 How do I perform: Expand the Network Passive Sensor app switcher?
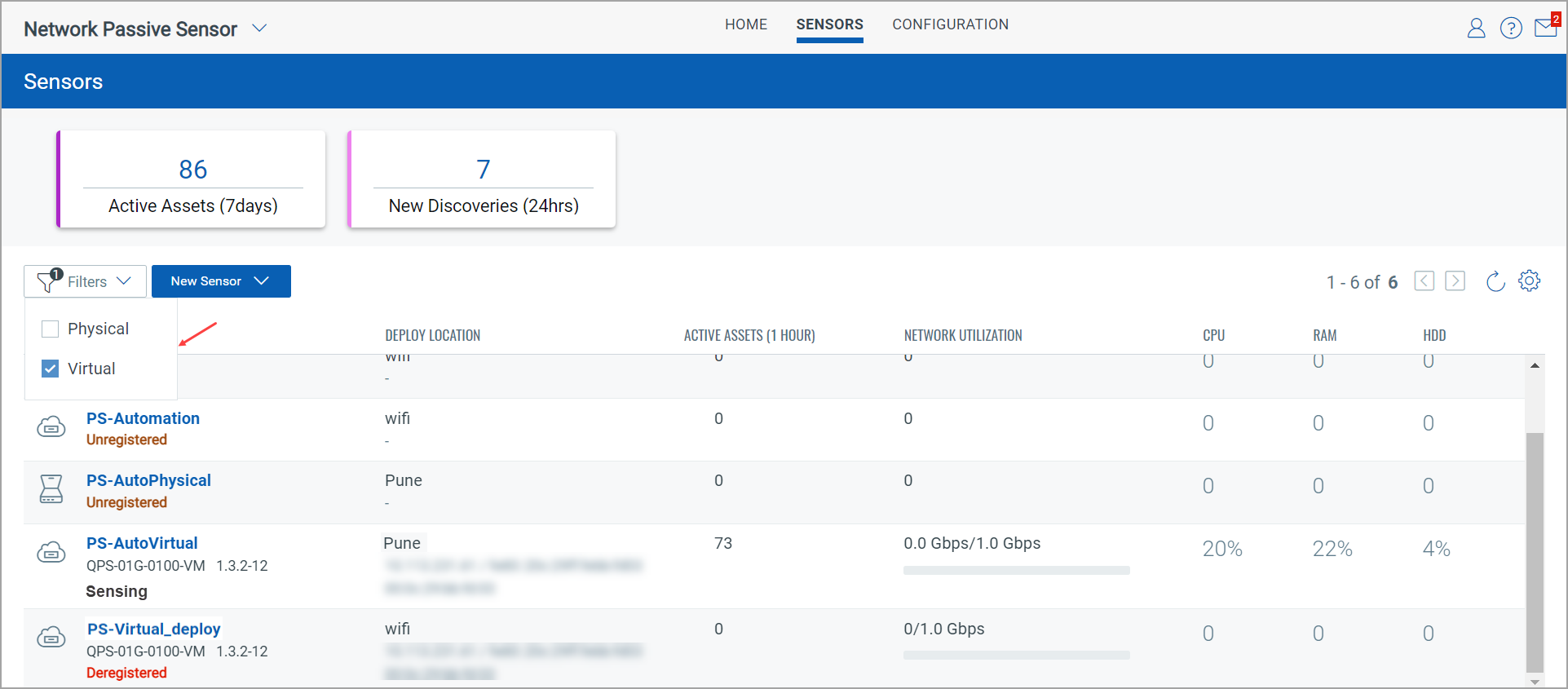tap(259, 29)
